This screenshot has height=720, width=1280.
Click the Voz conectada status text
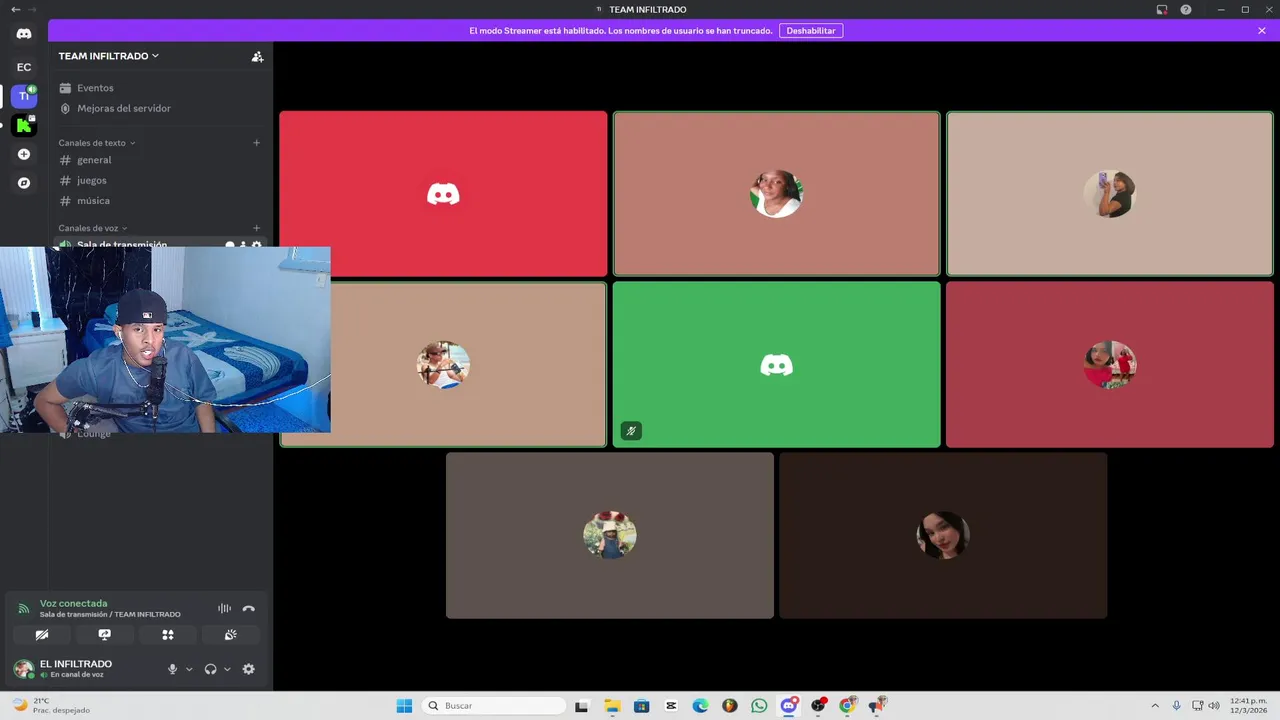73,603
